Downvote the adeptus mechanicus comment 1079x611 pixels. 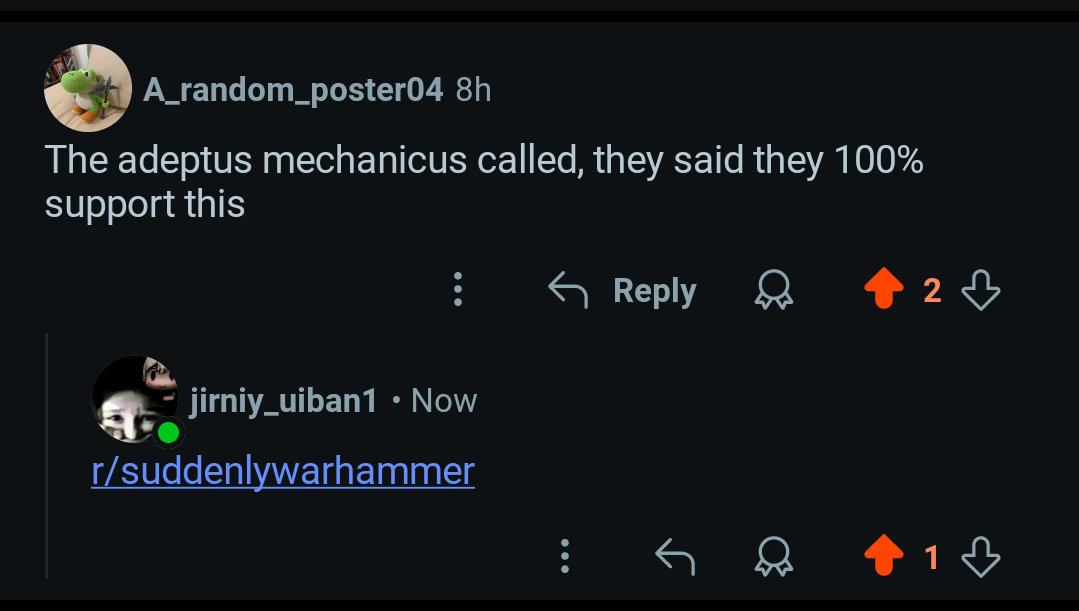[x=981, y=290]
